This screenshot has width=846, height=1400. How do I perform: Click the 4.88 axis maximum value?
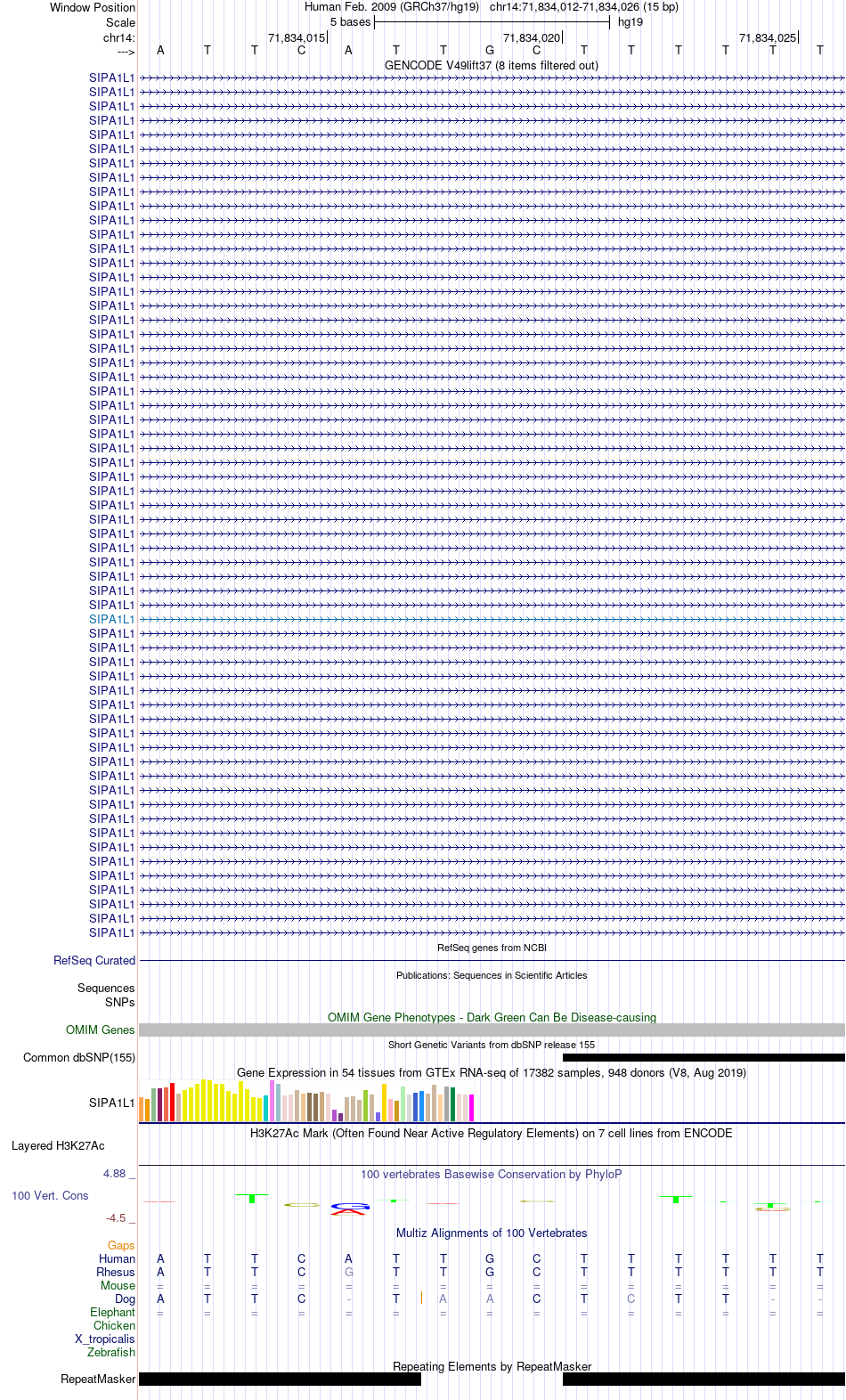tap(114, 1173)
